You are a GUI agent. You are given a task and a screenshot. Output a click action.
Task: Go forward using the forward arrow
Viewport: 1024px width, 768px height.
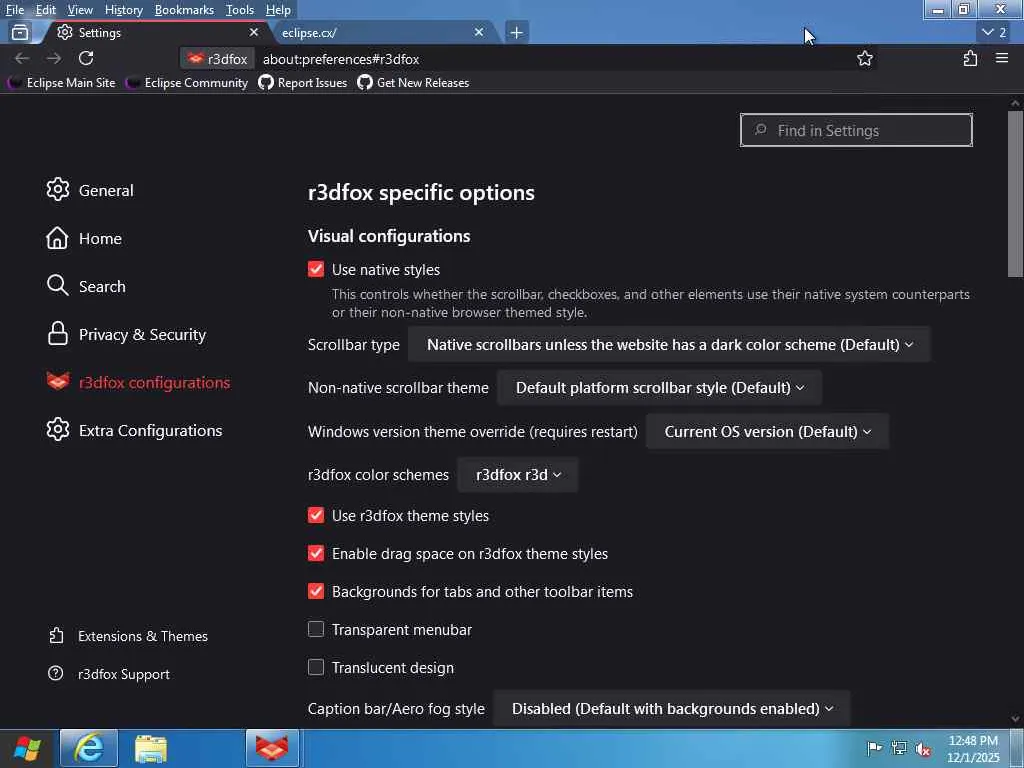[x=54, y=59]
